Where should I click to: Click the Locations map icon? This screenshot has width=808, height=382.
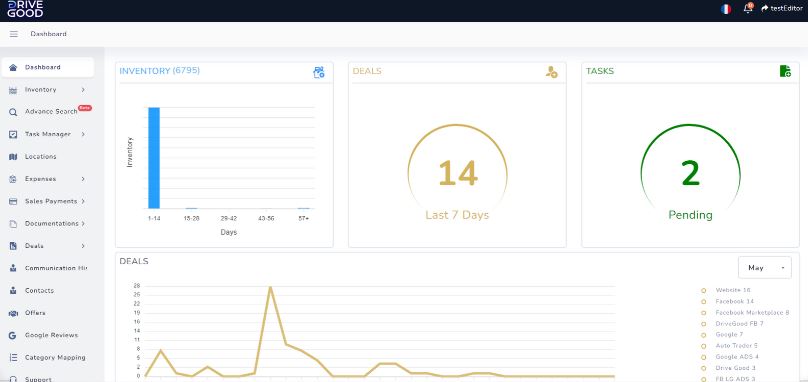click(13, 157)
